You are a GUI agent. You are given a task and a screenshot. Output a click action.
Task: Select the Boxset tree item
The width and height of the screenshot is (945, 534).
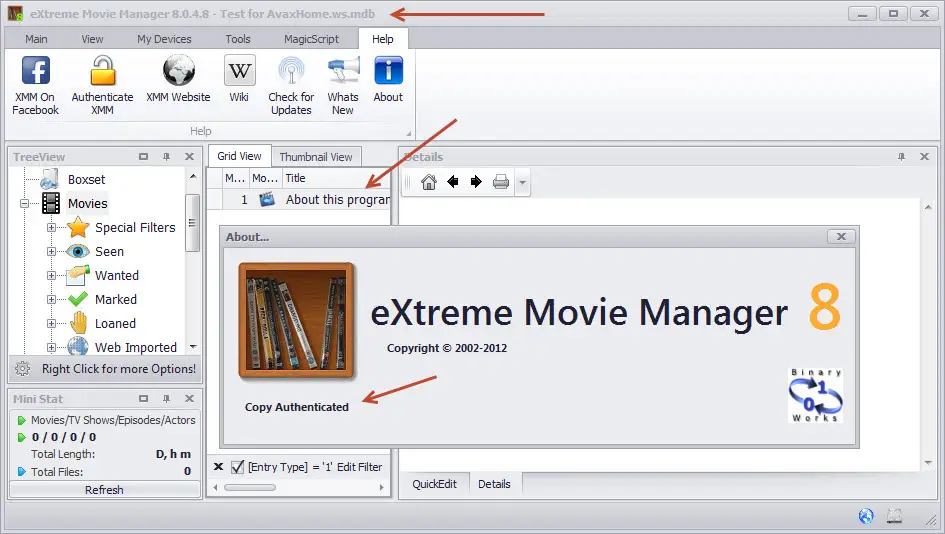(x=86, y=180)
